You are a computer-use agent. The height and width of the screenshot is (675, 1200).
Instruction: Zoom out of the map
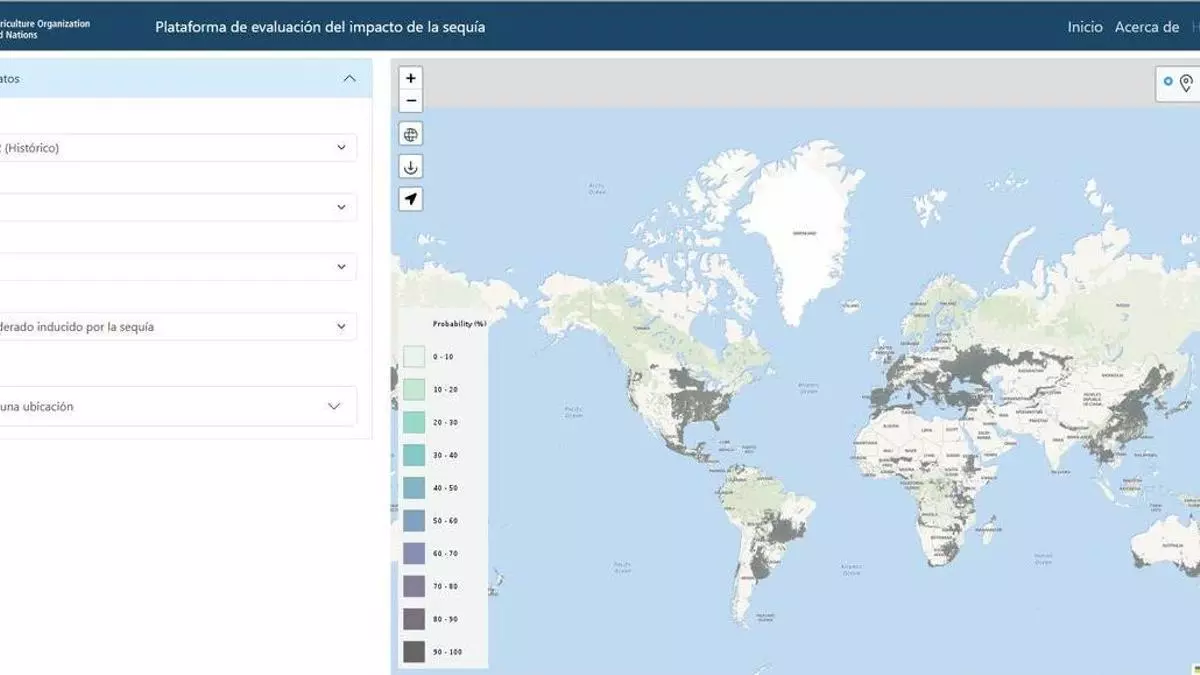(411, 101)
